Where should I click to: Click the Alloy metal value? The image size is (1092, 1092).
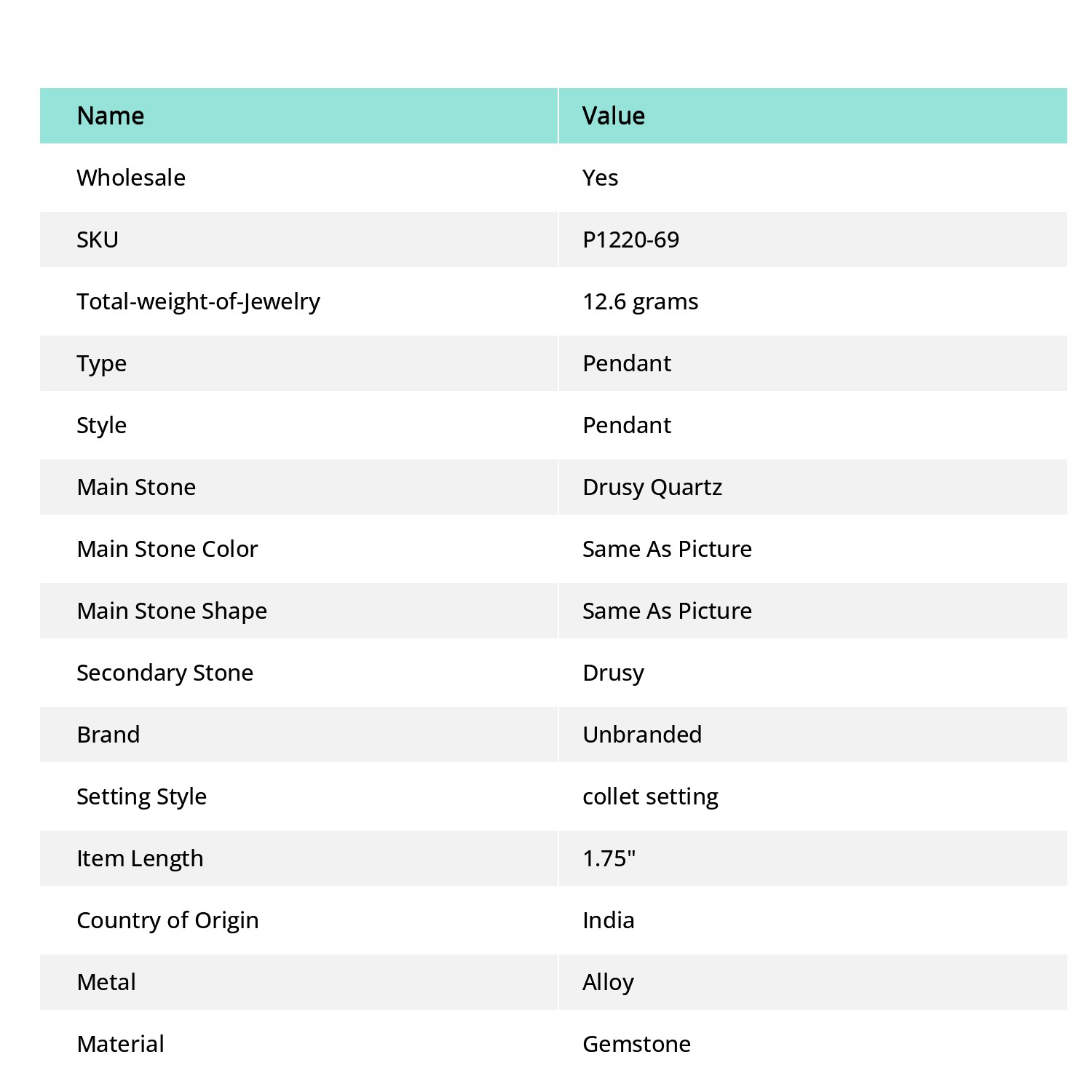pos(608,982)
